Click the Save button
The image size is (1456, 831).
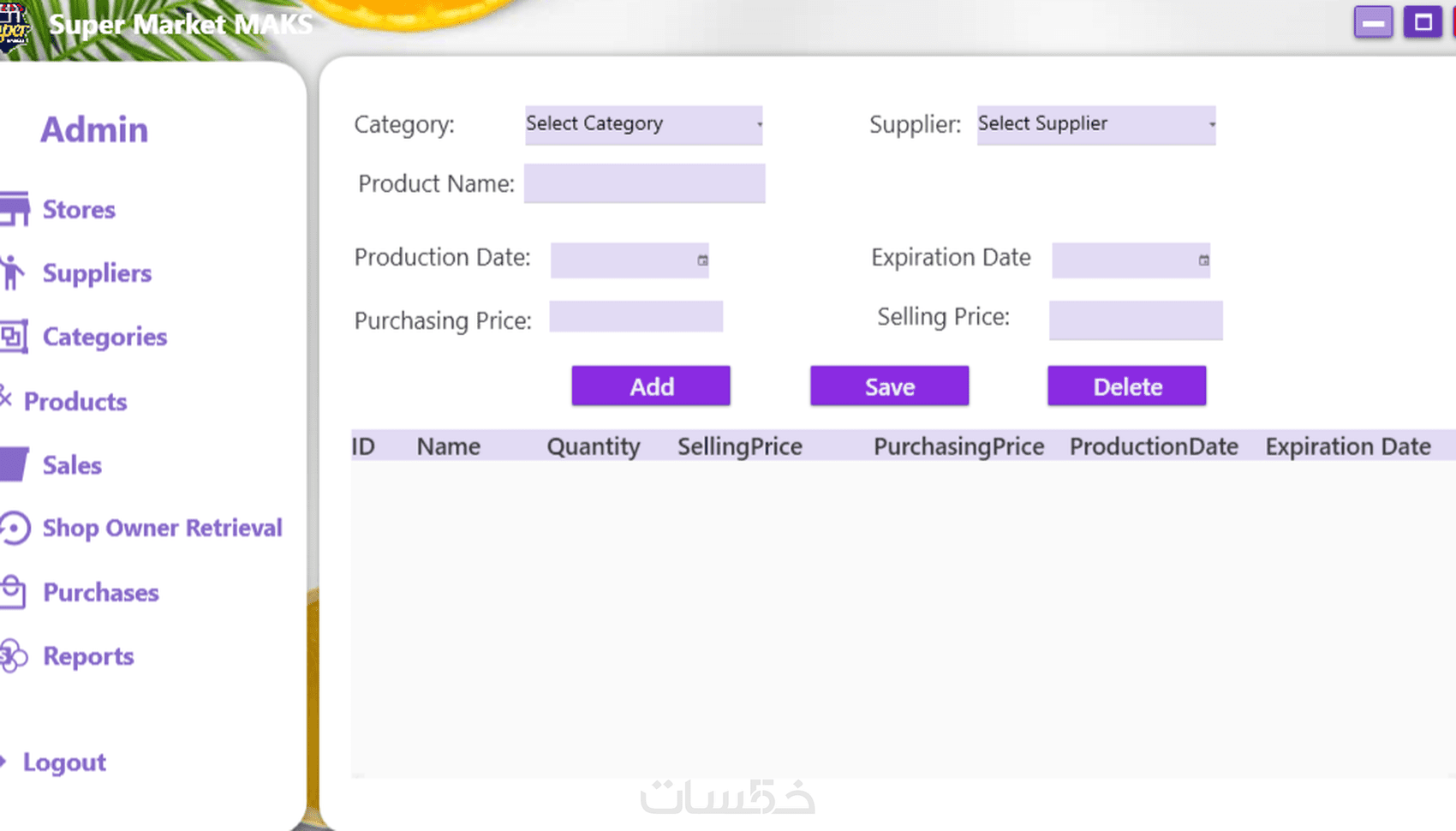point(889,386)
